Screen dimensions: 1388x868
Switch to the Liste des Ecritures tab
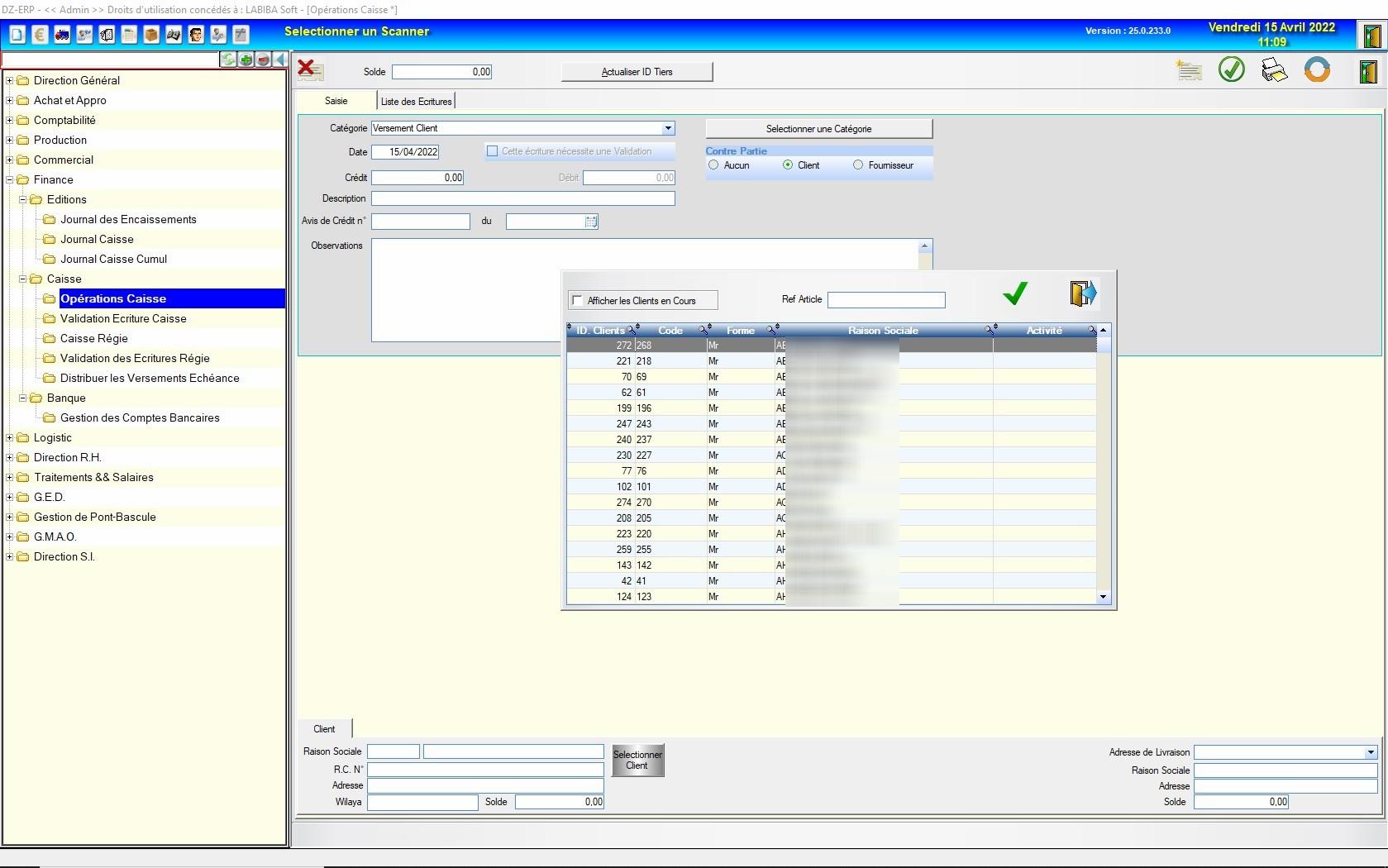pyautogui.click(x=416, y=102)
